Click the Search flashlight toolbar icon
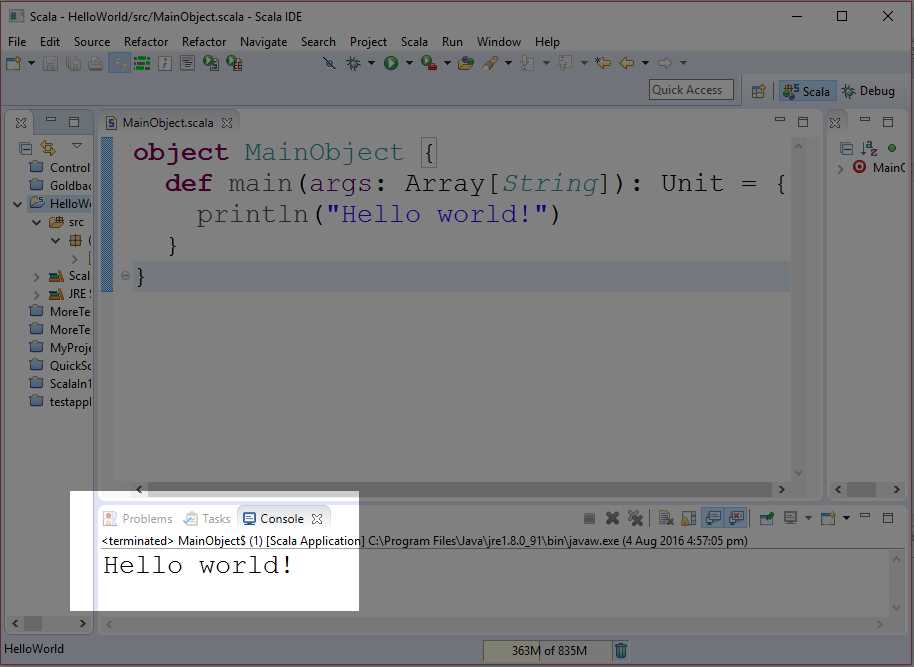Image resolution: width=914 pixels, height=667 pixels. tap(490, 62)
